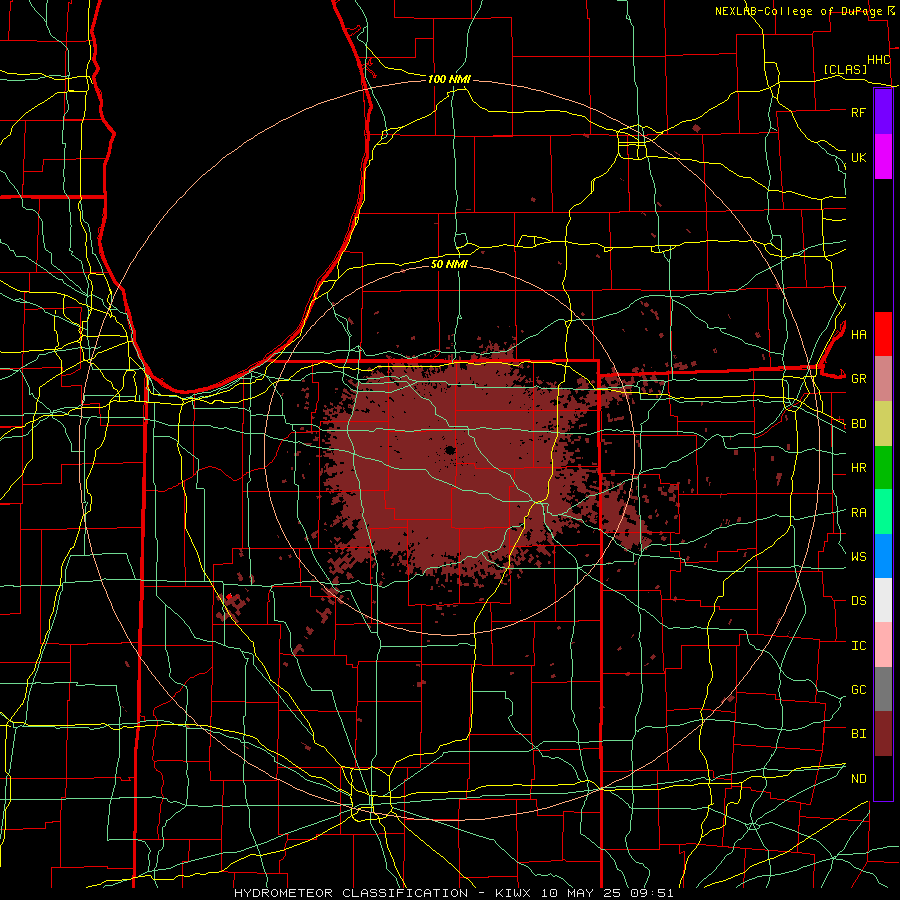Click the 'BD' legend label

coord(859,424)
